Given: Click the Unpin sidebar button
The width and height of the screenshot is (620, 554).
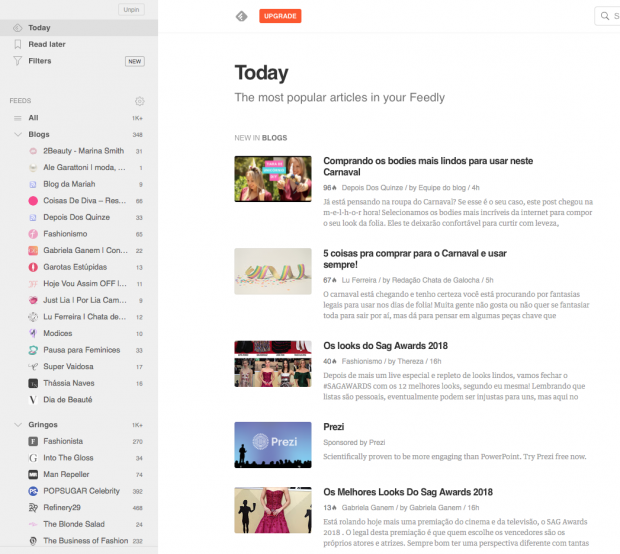Looking at the screenshot, I should [x=131, y=9].
